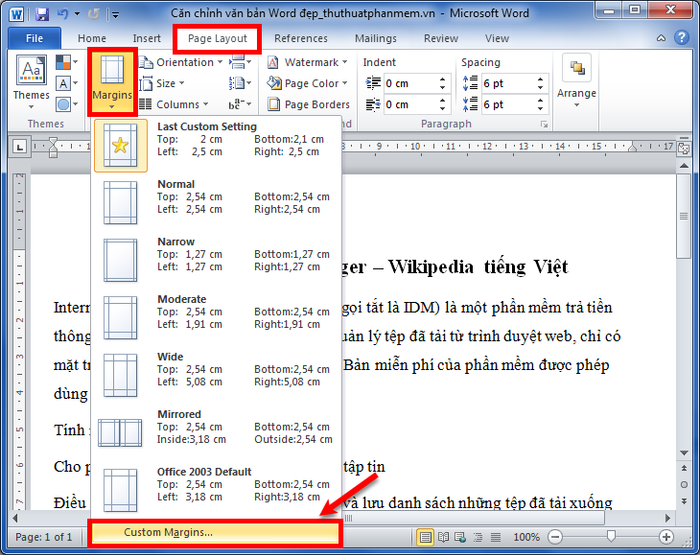Click Custom Margins... option

click(168, 532)
